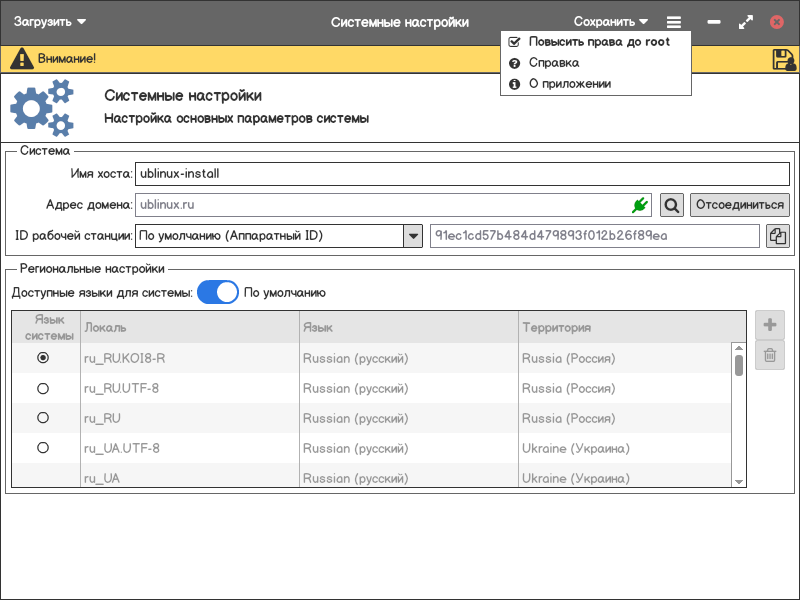Check the elevate rights to root option
Image resolution: width=800 pixels, height=600 pixels.
(x=598, y=42)
